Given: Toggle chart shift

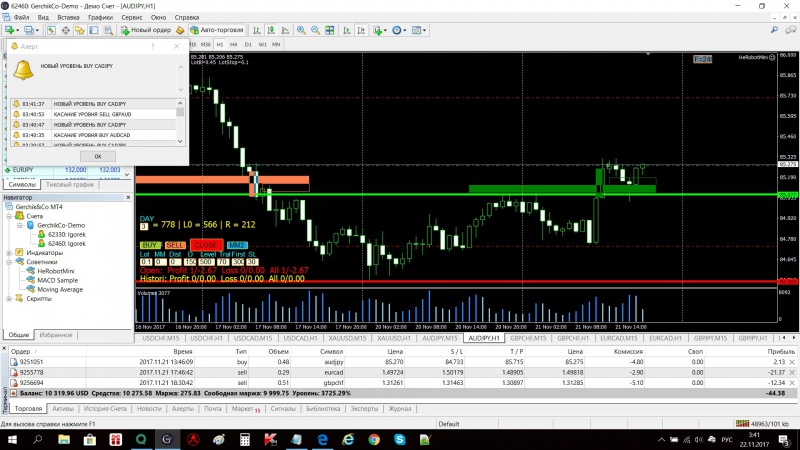Looking at the screenshot, I should [x=361, y=30].
